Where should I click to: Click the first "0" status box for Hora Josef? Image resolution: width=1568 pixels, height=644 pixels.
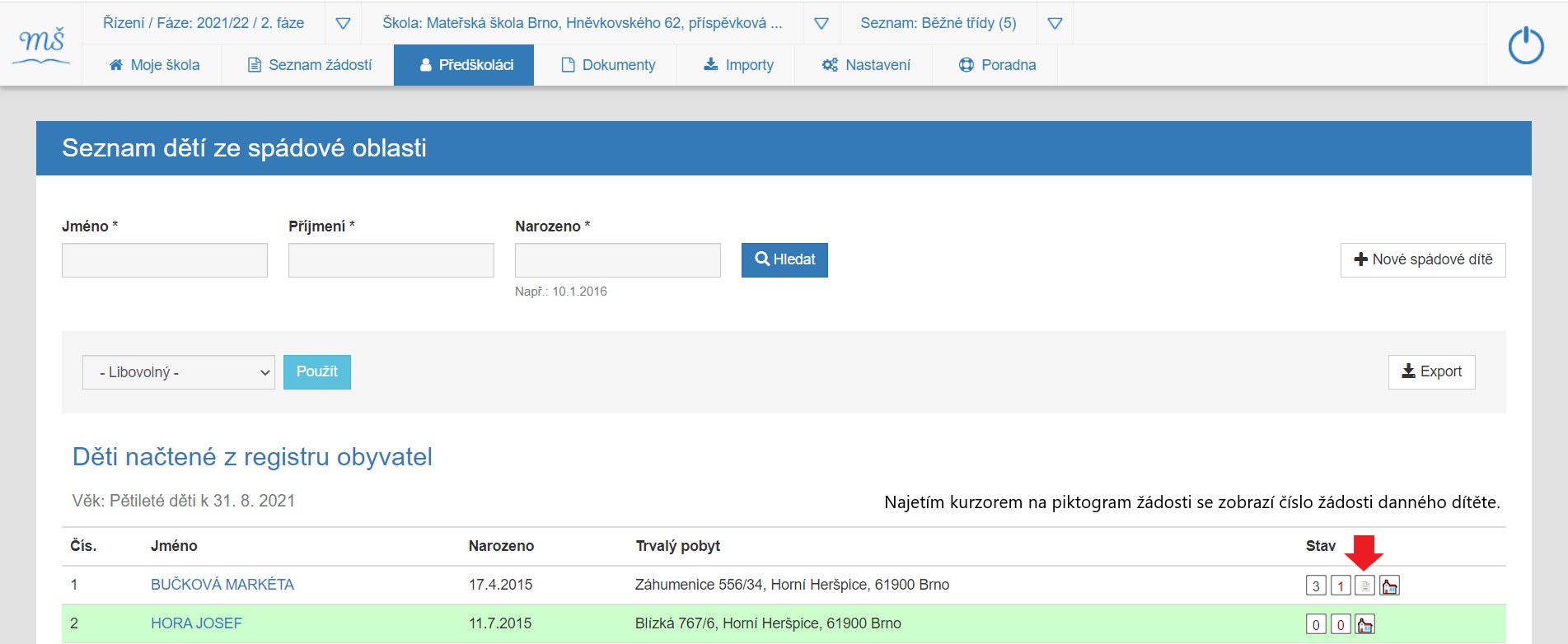tap(1316, 624)
